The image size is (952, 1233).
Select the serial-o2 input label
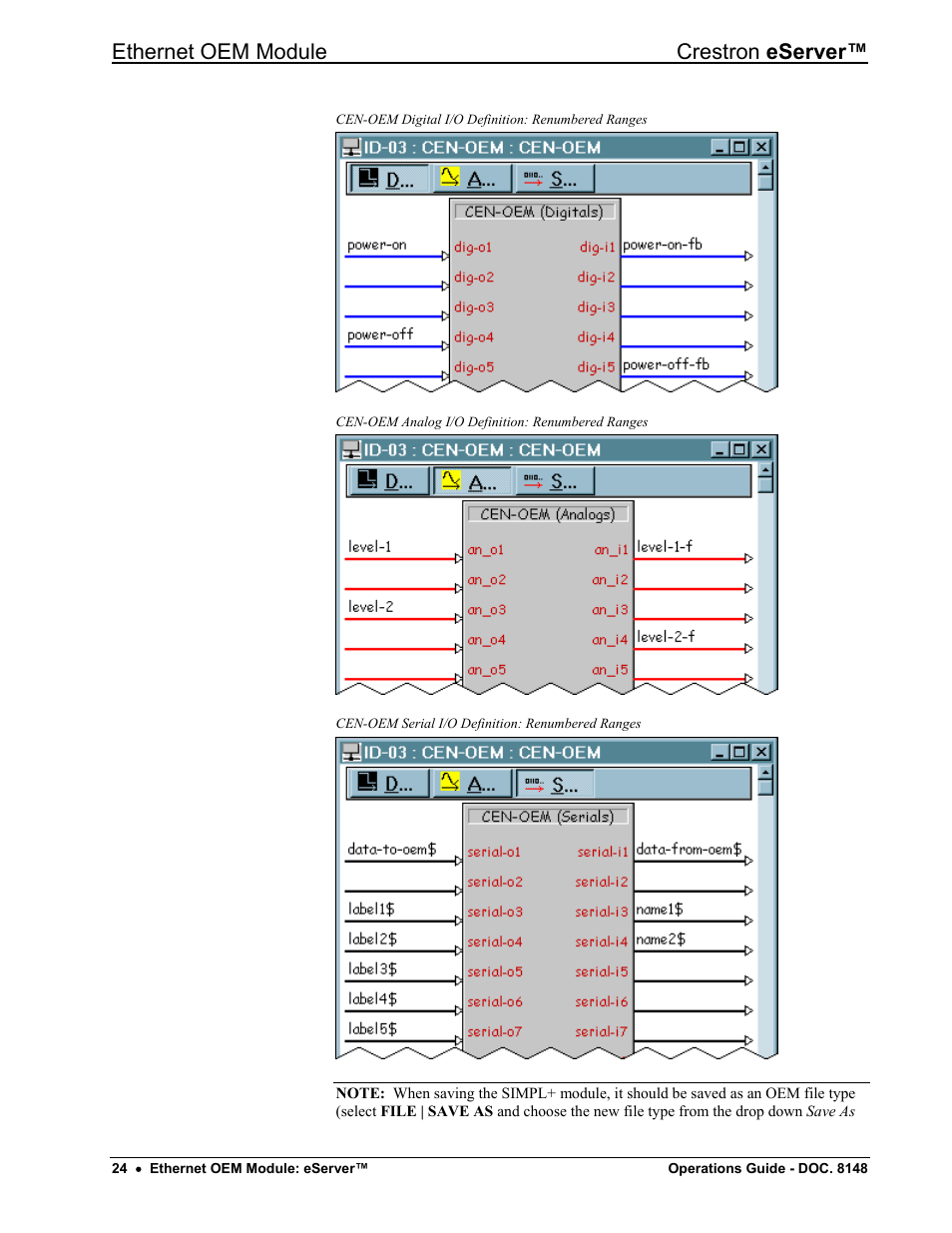[495, 883]
